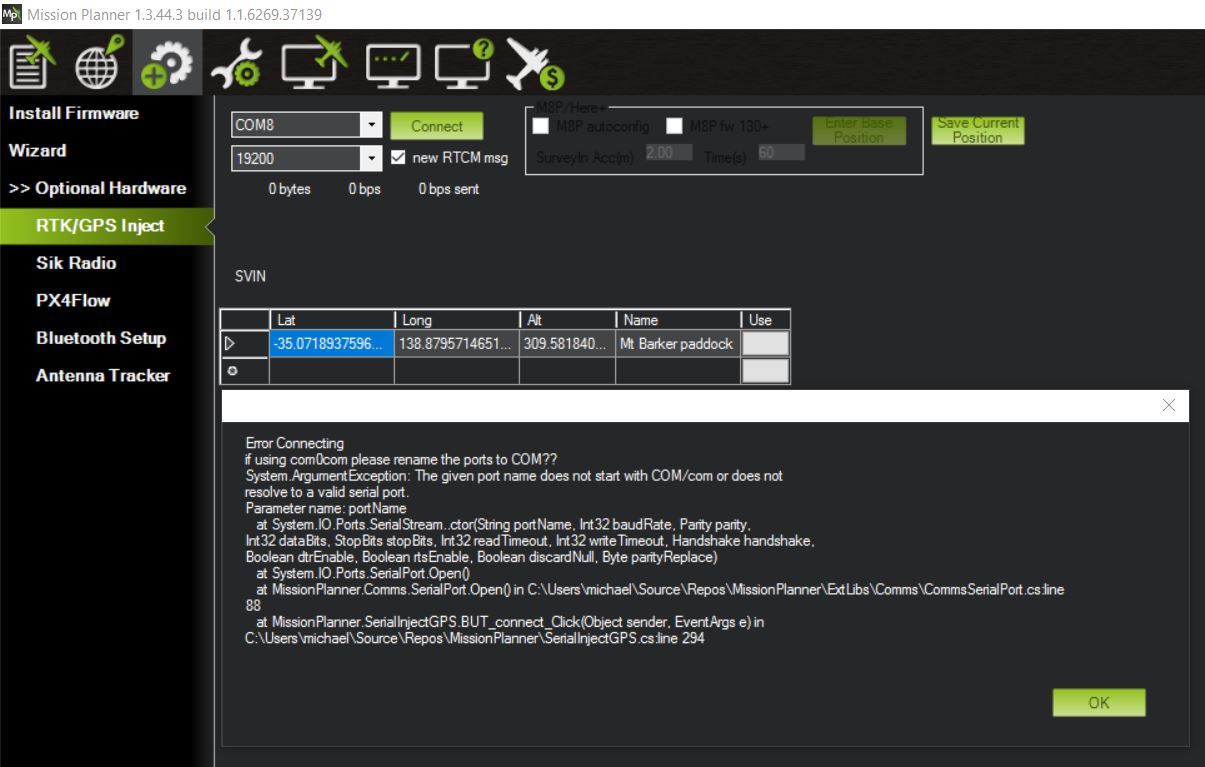
Task: Open the Wizard sidebar item
Action: coord(38,151)
